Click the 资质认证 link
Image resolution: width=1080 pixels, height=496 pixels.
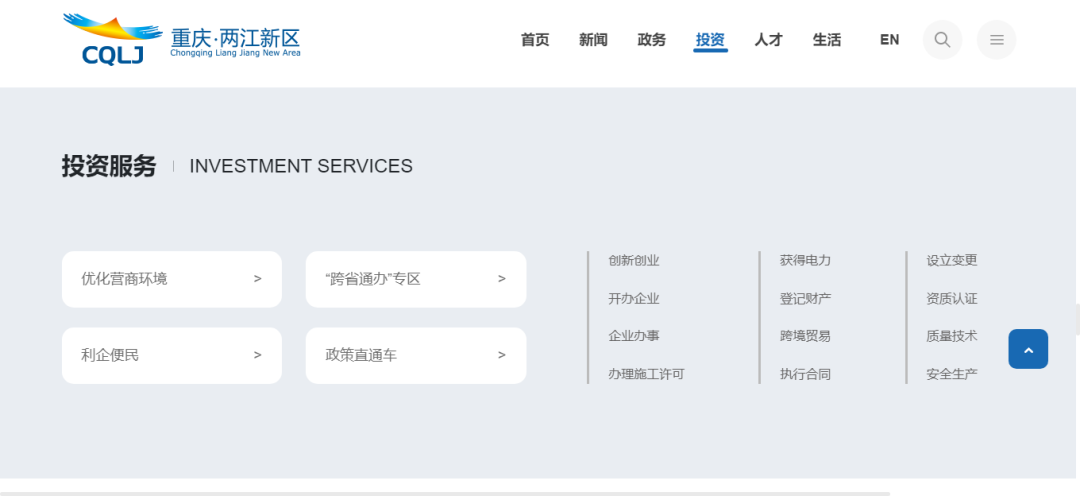[x=952, y=299]
